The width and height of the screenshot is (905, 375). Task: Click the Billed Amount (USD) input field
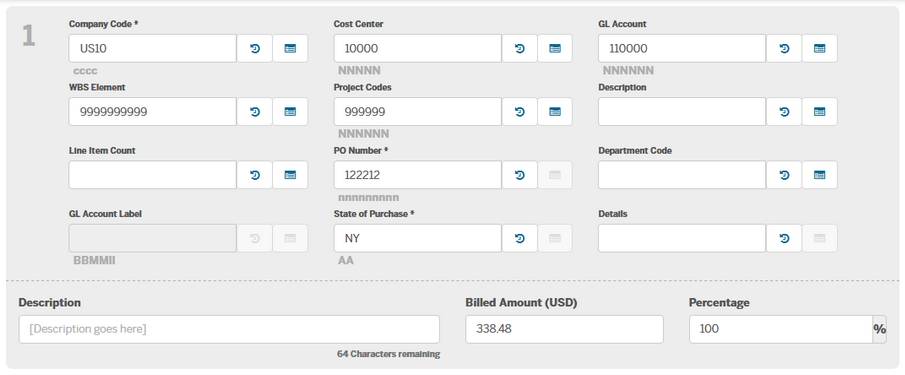click(564, 329)
